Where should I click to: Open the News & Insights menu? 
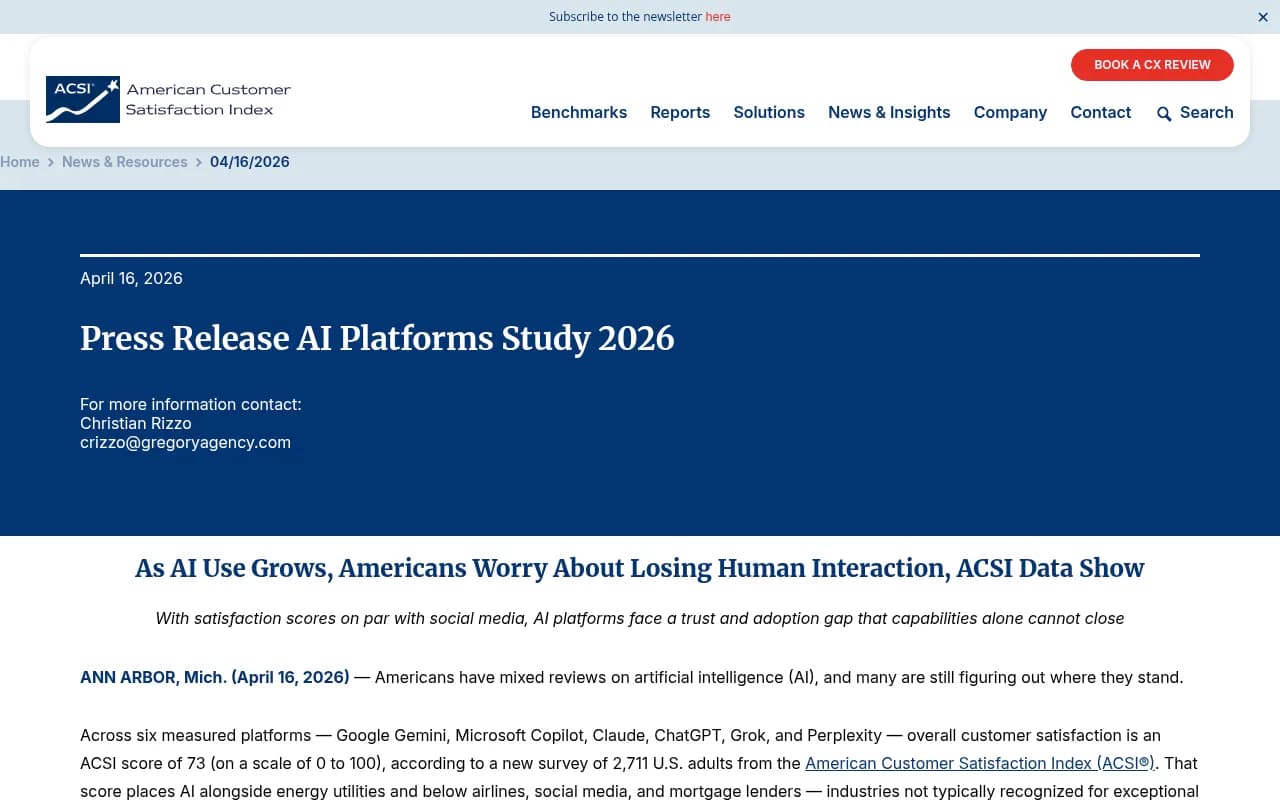click(x=889, y=113)
